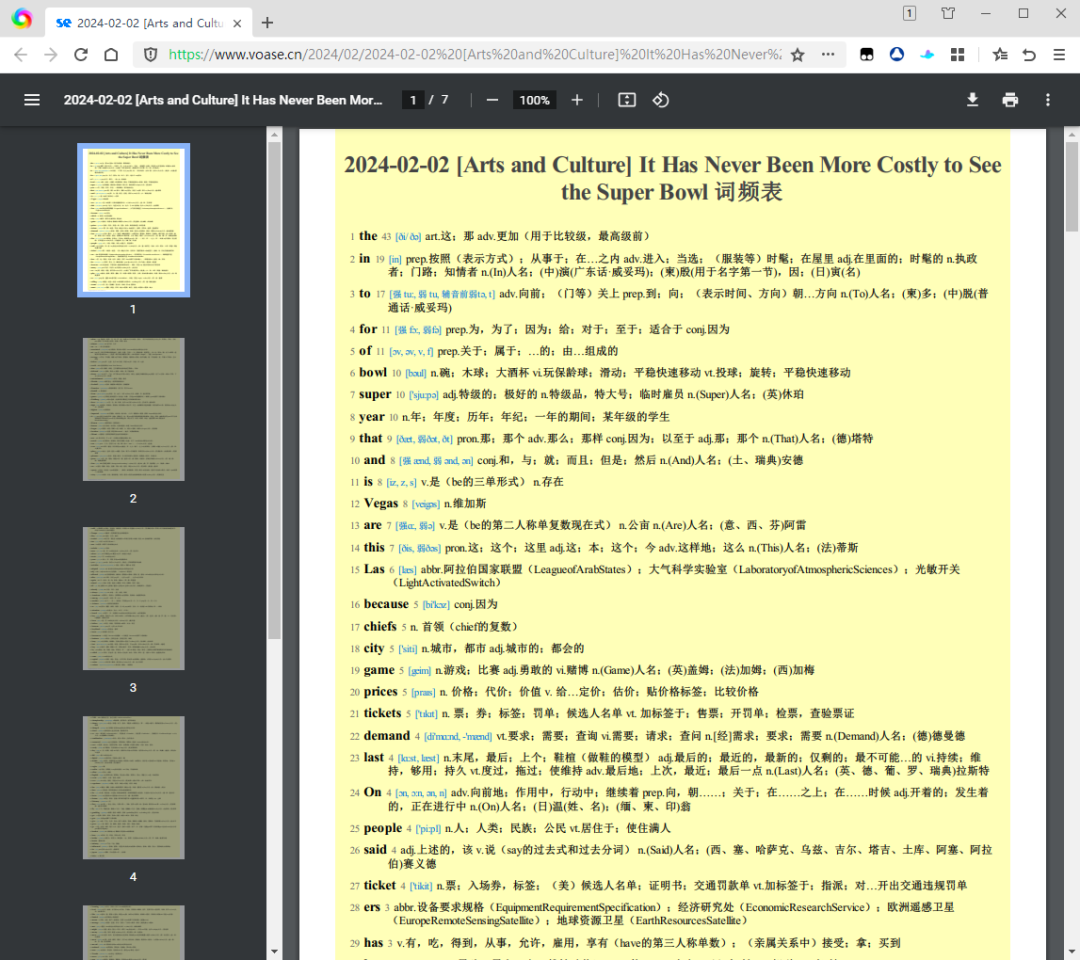Click the word "city" entry
This screenshot has width=1080, height=960.
(374, 648)
